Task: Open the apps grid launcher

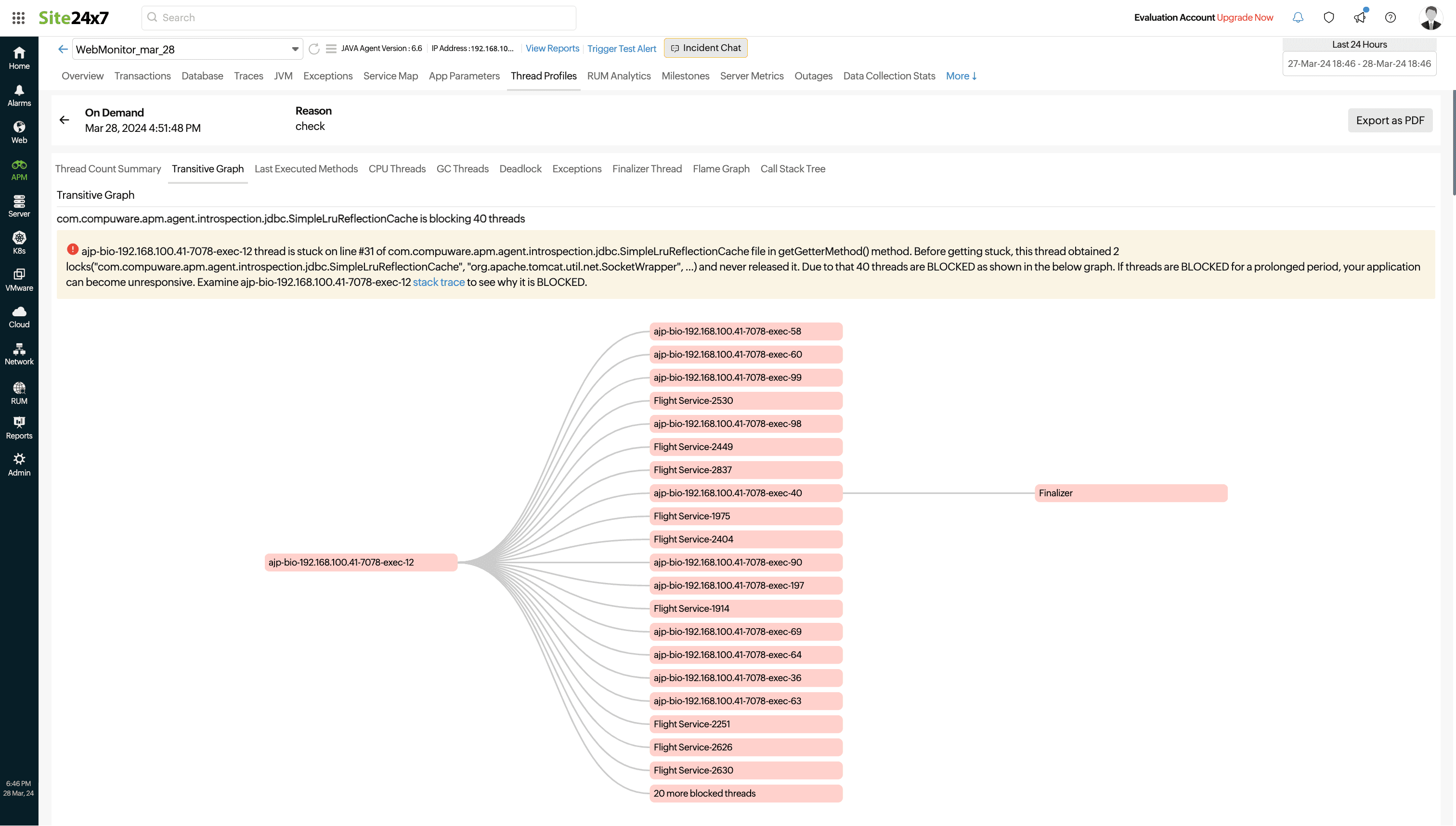Action: (18, 18)
